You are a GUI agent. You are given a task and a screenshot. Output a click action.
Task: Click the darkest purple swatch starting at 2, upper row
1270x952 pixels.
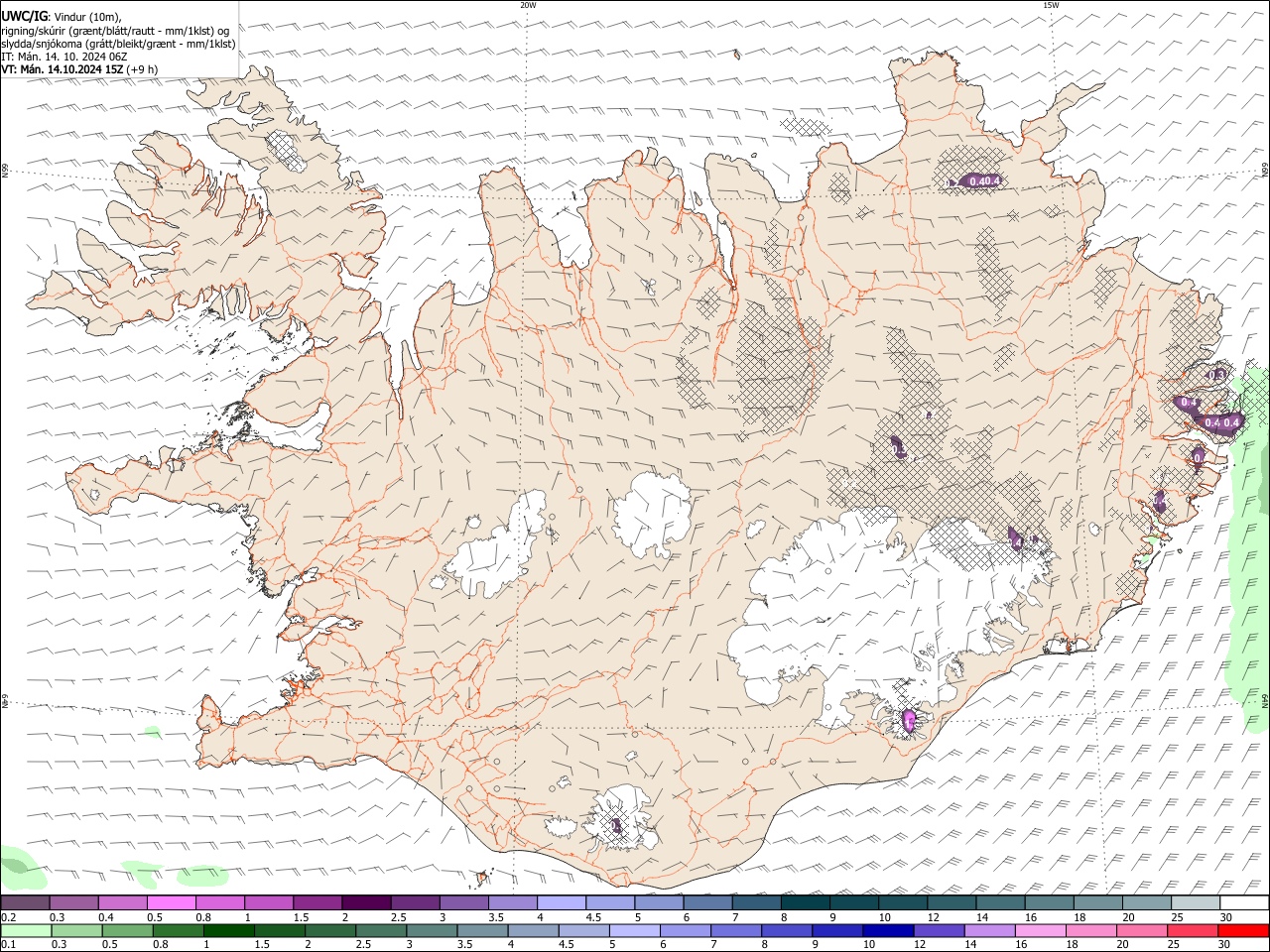pos(366,902)
